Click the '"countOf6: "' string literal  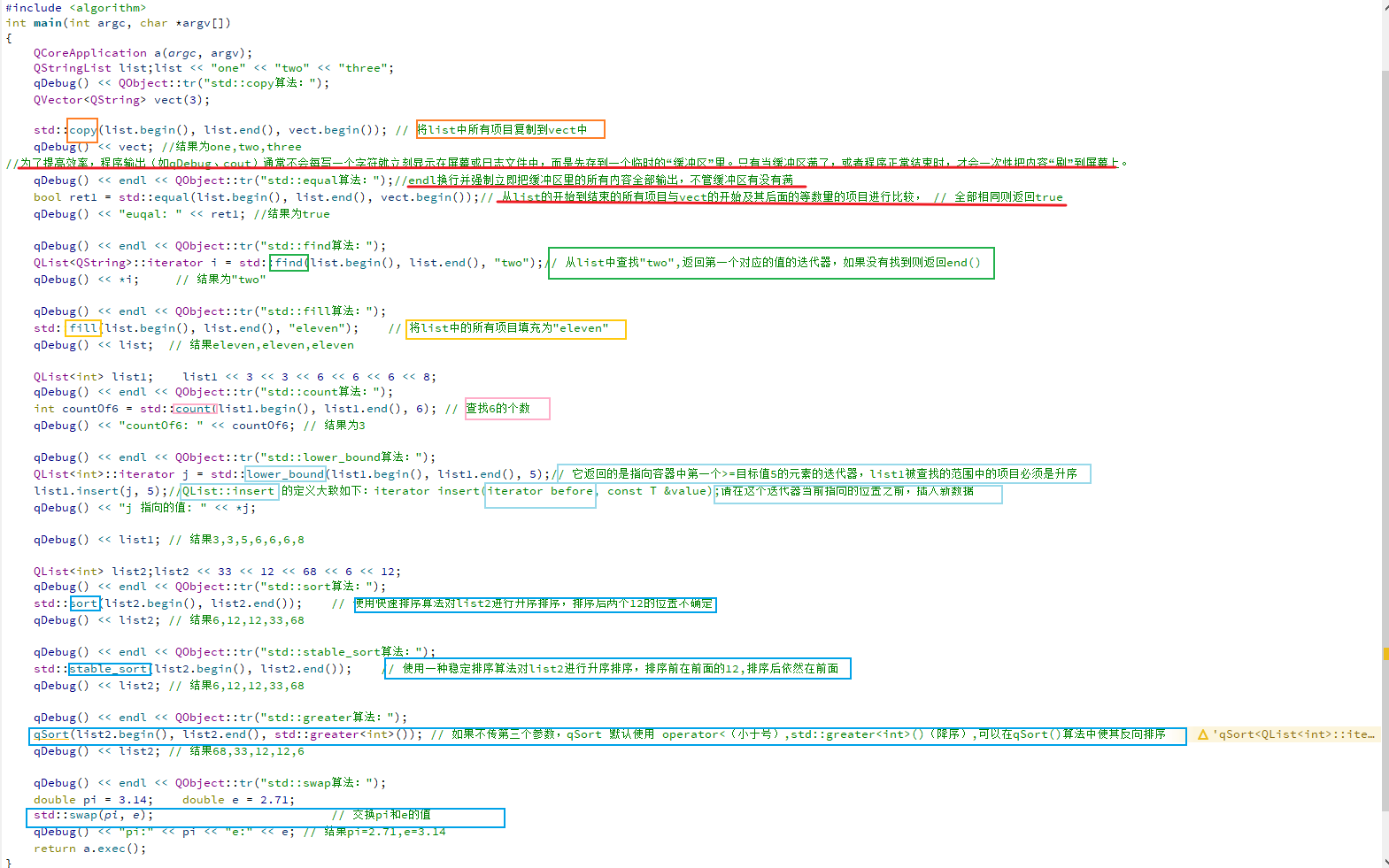pyautogui.click(x=161, y=426)
